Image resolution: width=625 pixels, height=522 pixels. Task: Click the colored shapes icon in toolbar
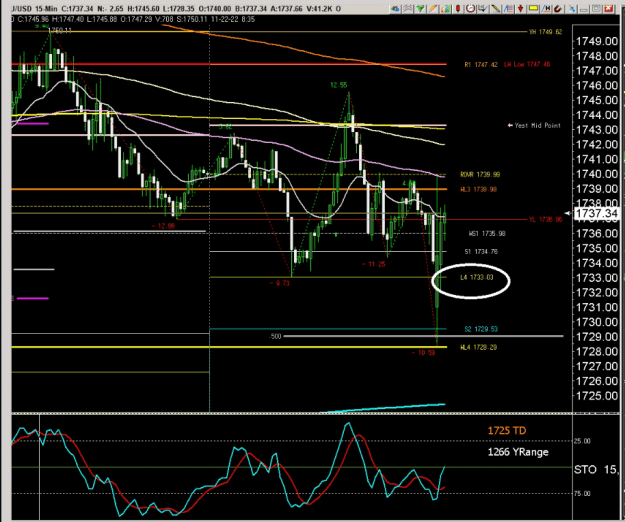(395, 8)
